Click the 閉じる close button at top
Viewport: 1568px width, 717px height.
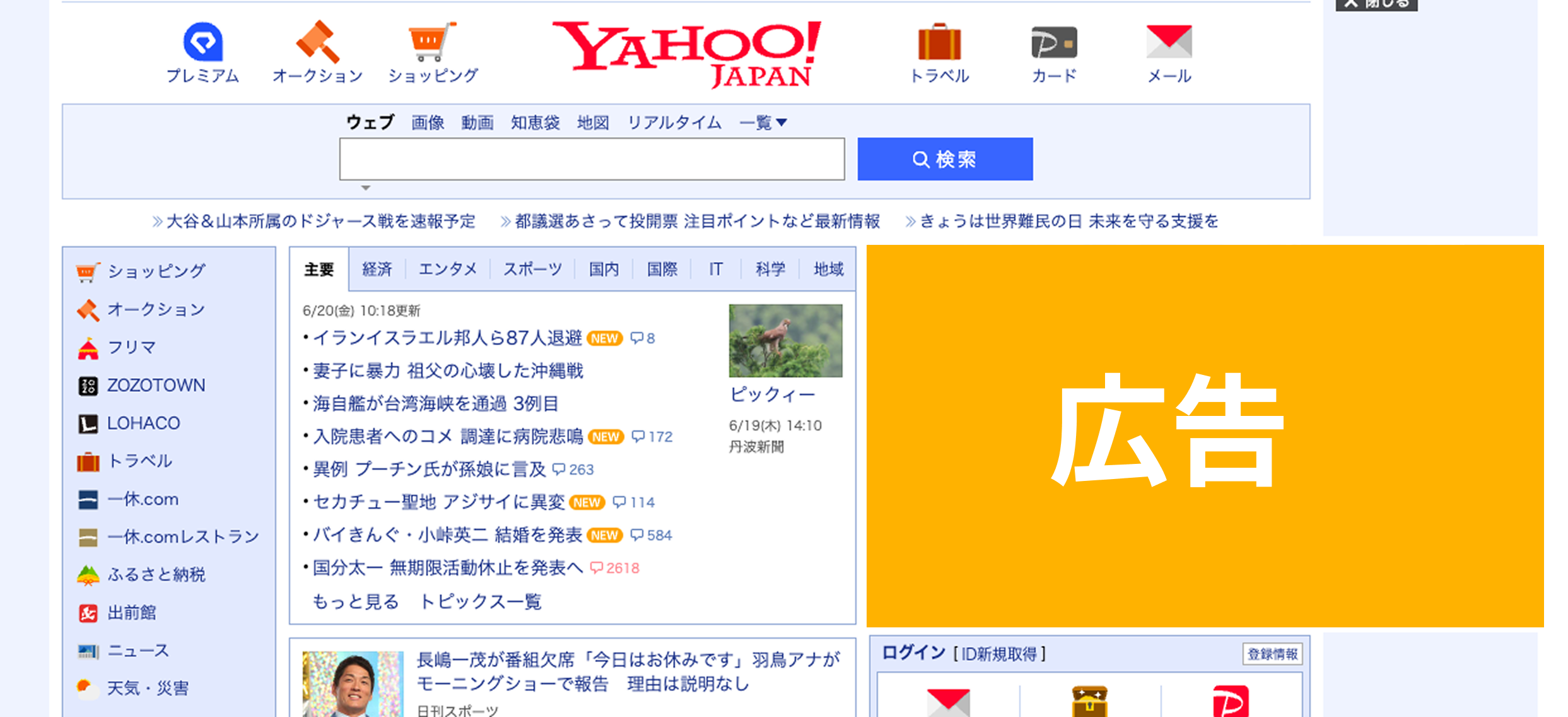click(1376, 4)
